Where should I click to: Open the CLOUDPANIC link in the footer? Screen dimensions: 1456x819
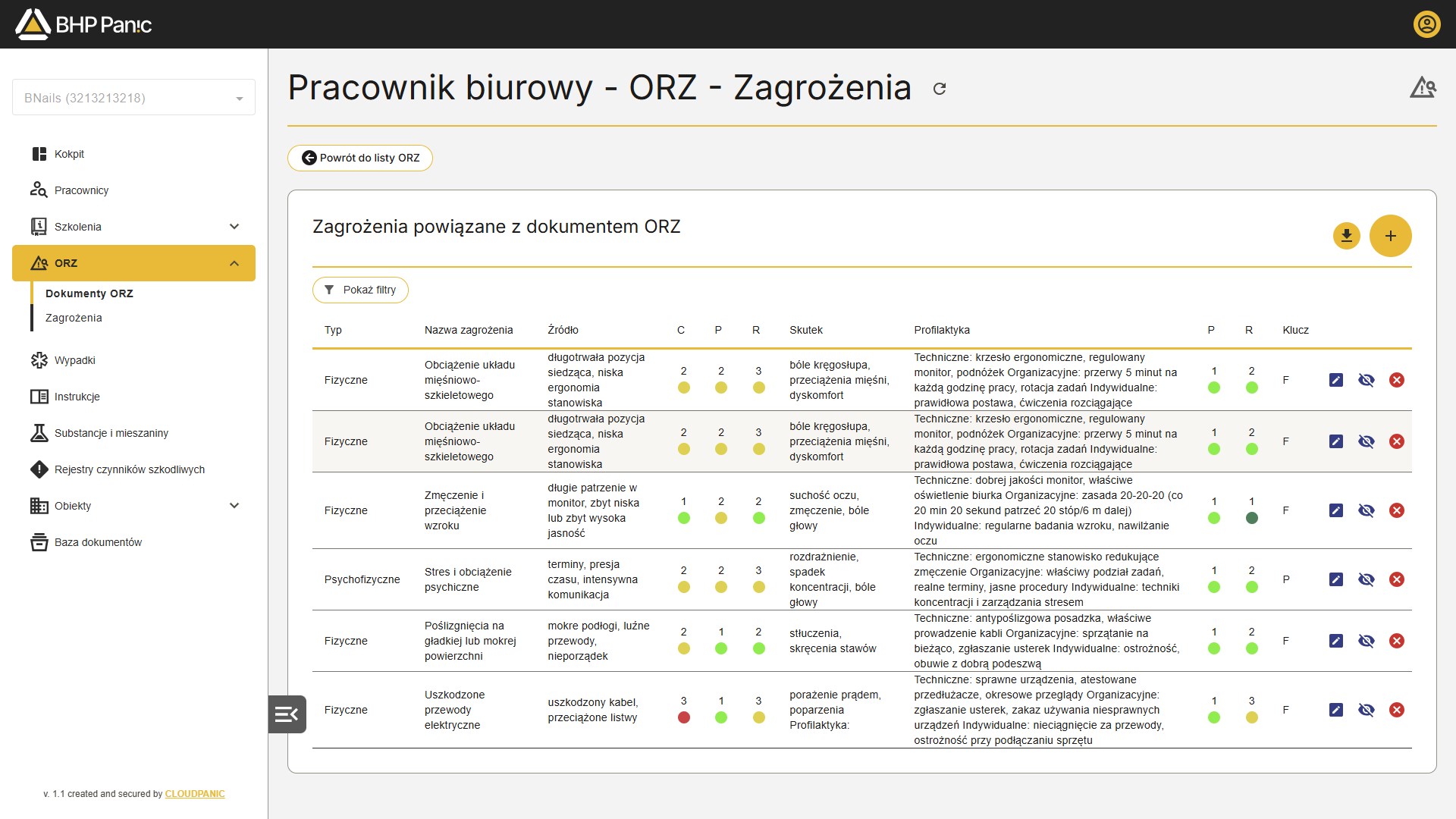coord(195,794)
